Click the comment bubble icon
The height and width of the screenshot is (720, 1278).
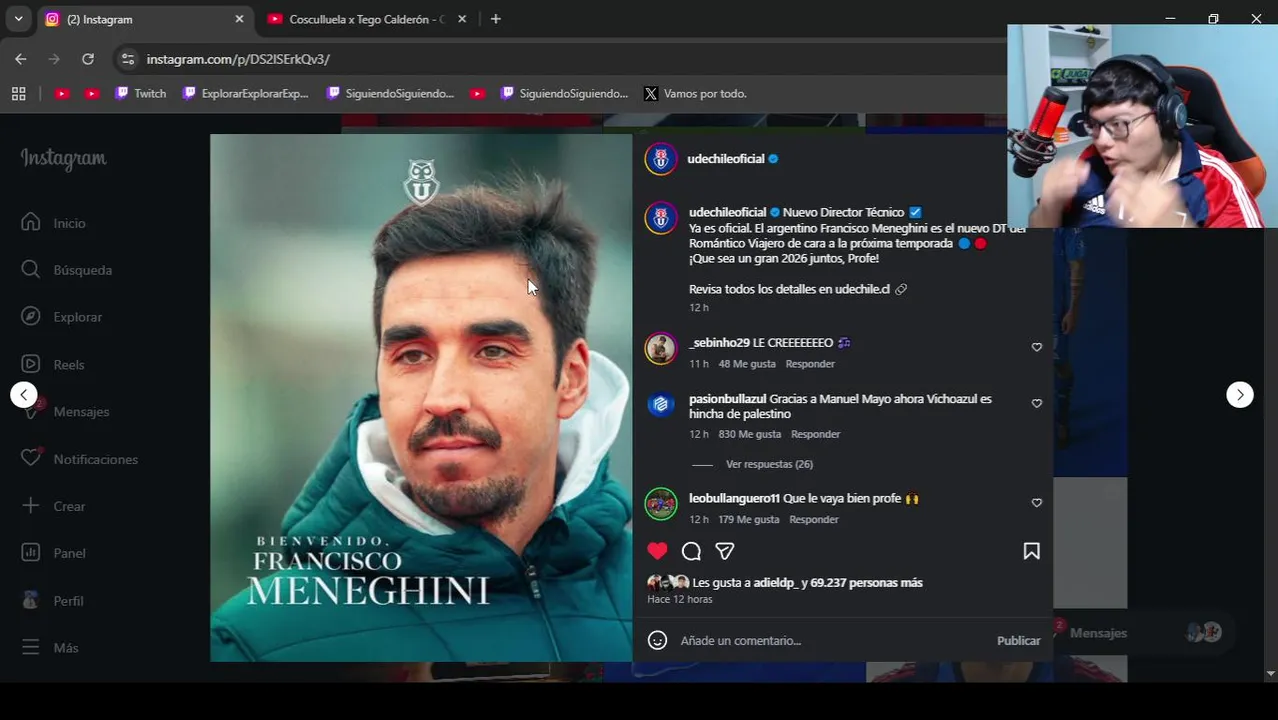[691, 551]
